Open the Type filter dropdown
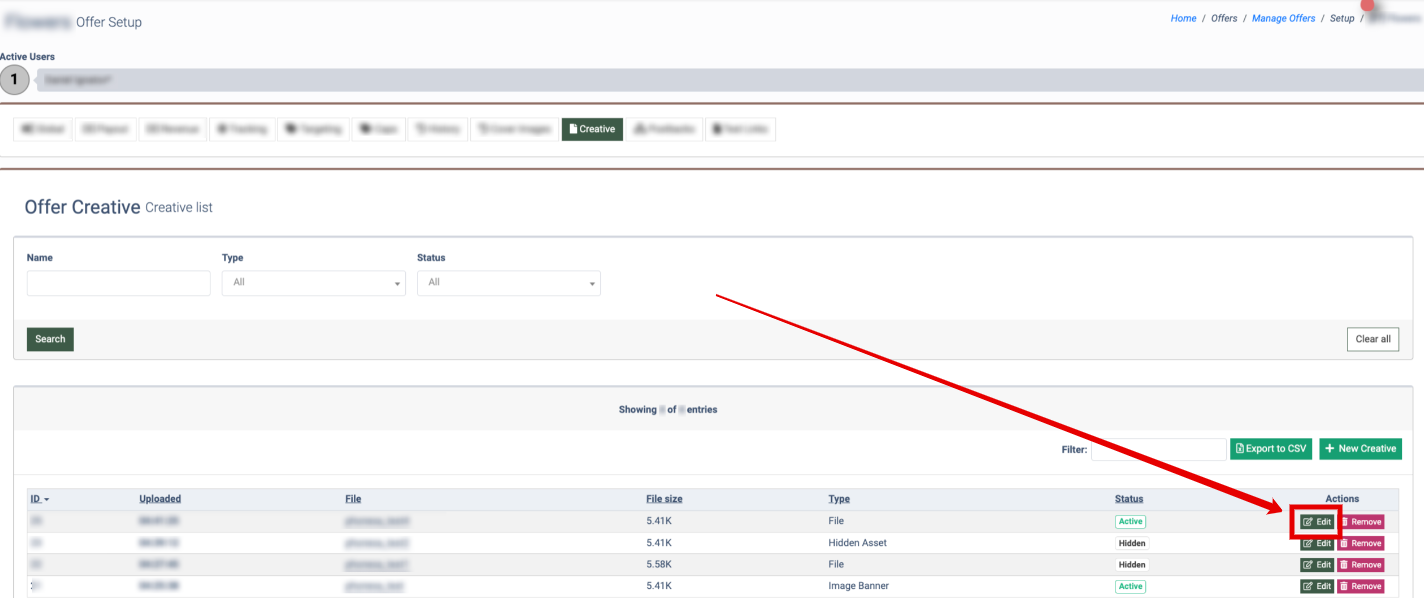Image resolution: width=1424 pixels, height=598 pixels. click(x=313, y=283)
